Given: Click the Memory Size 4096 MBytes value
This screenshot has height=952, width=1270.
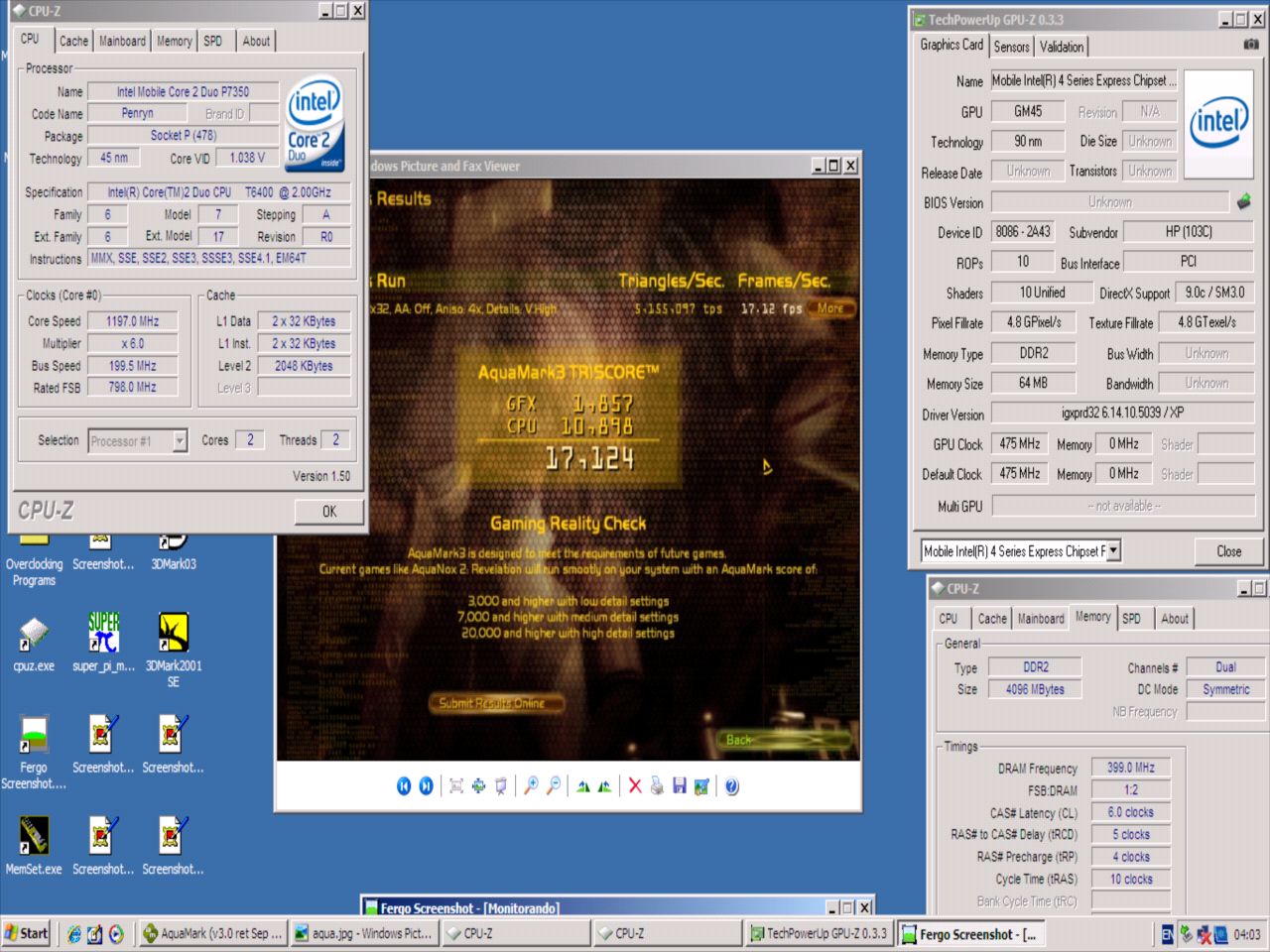Looking at the screenshot, I should pos(1035,689).
